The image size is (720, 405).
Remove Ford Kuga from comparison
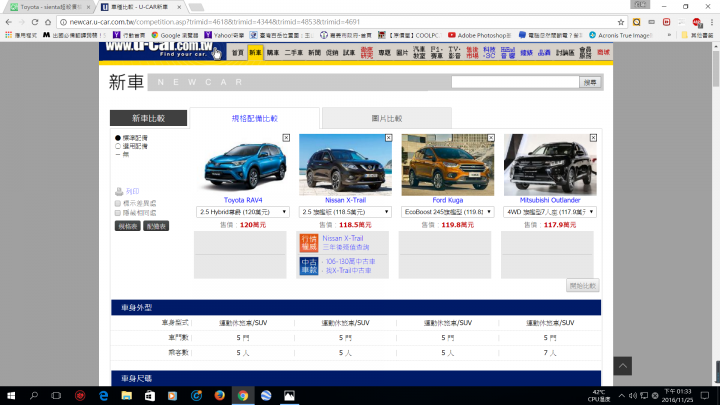point(491,138)
